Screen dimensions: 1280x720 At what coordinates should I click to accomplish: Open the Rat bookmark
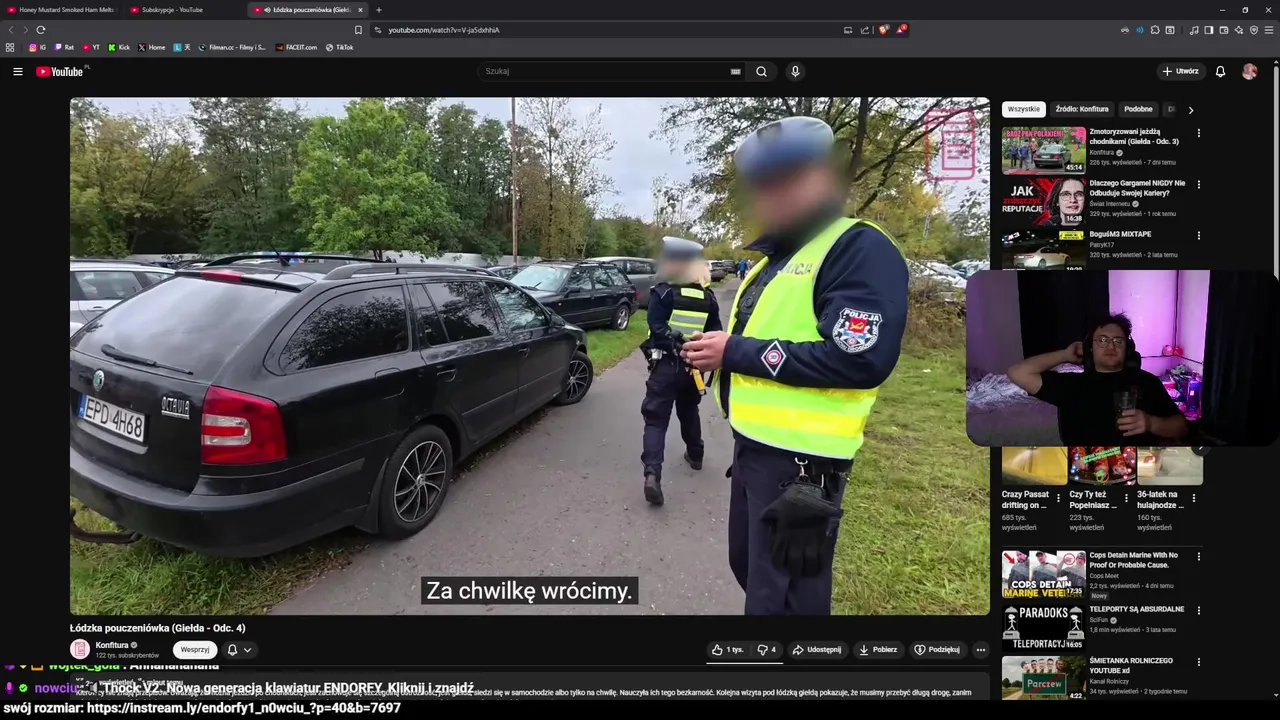tap(64, 47)
